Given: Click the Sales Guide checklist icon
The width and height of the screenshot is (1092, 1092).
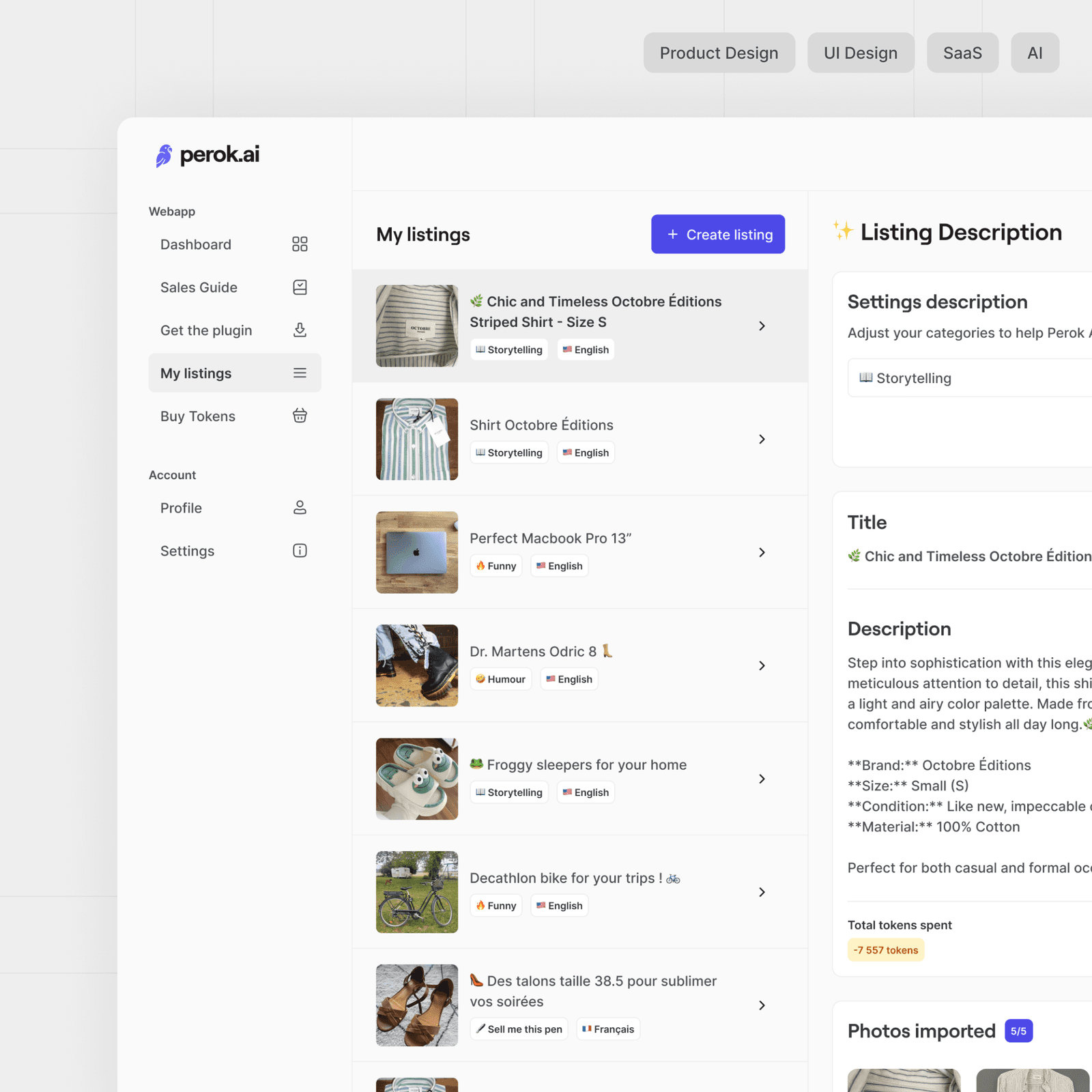Looking at the screenshot, I should [x=300, y=287].
